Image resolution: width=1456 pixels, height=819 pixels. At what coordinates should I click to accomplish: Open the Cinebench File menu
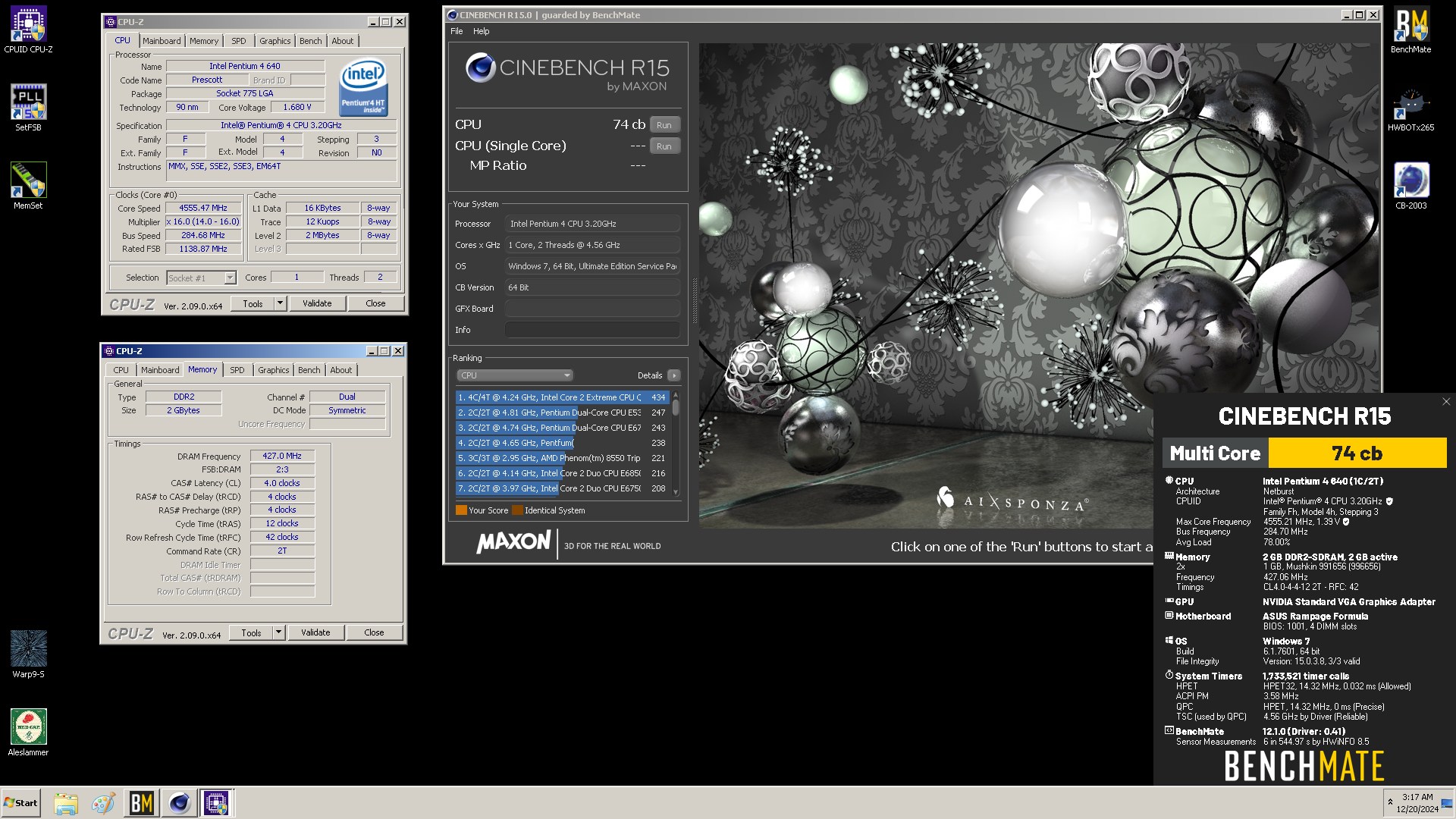[x=457, y=31]
